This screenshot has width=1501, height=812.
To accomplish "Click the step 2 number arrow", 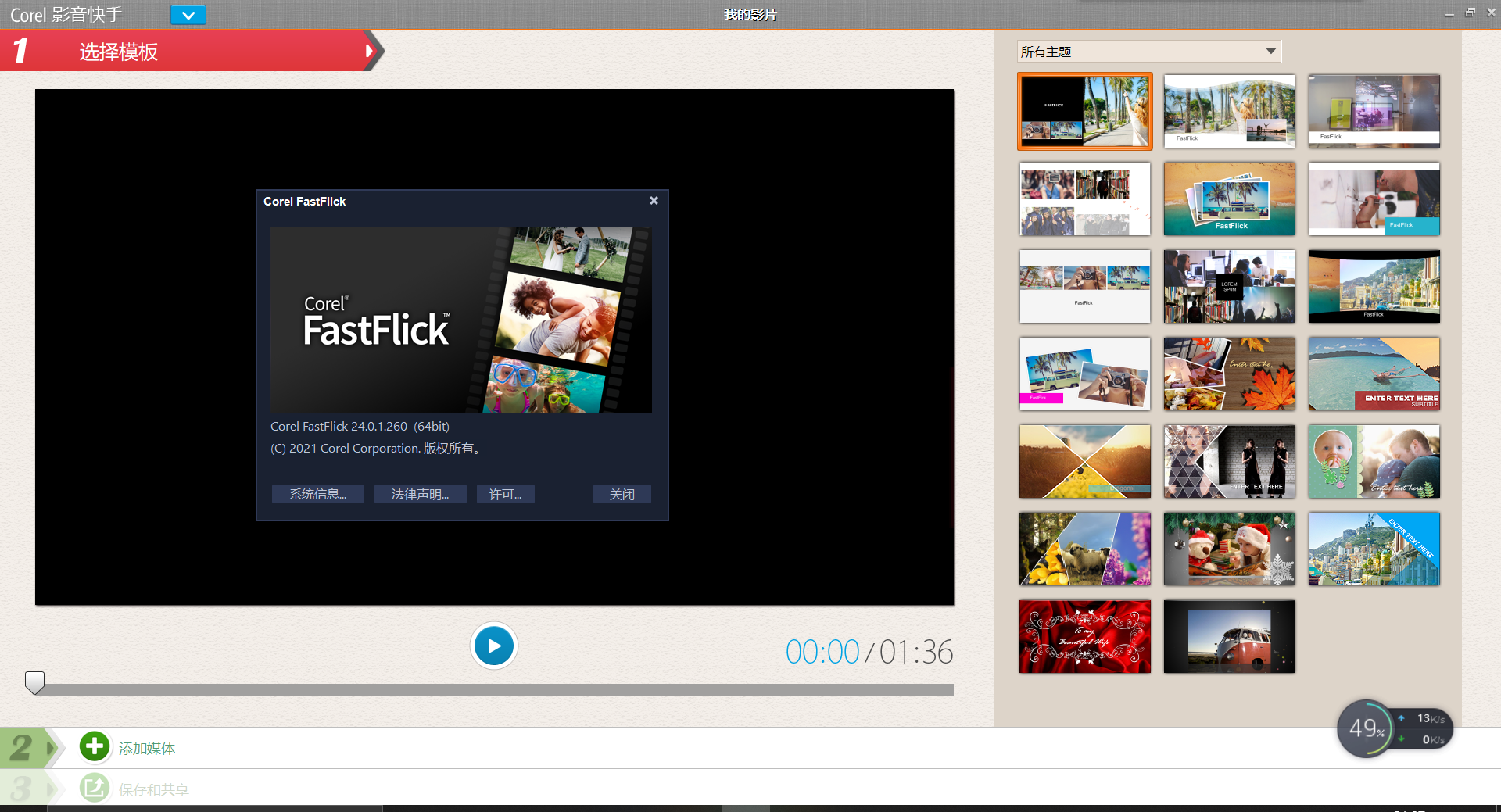I will (31, 748).
